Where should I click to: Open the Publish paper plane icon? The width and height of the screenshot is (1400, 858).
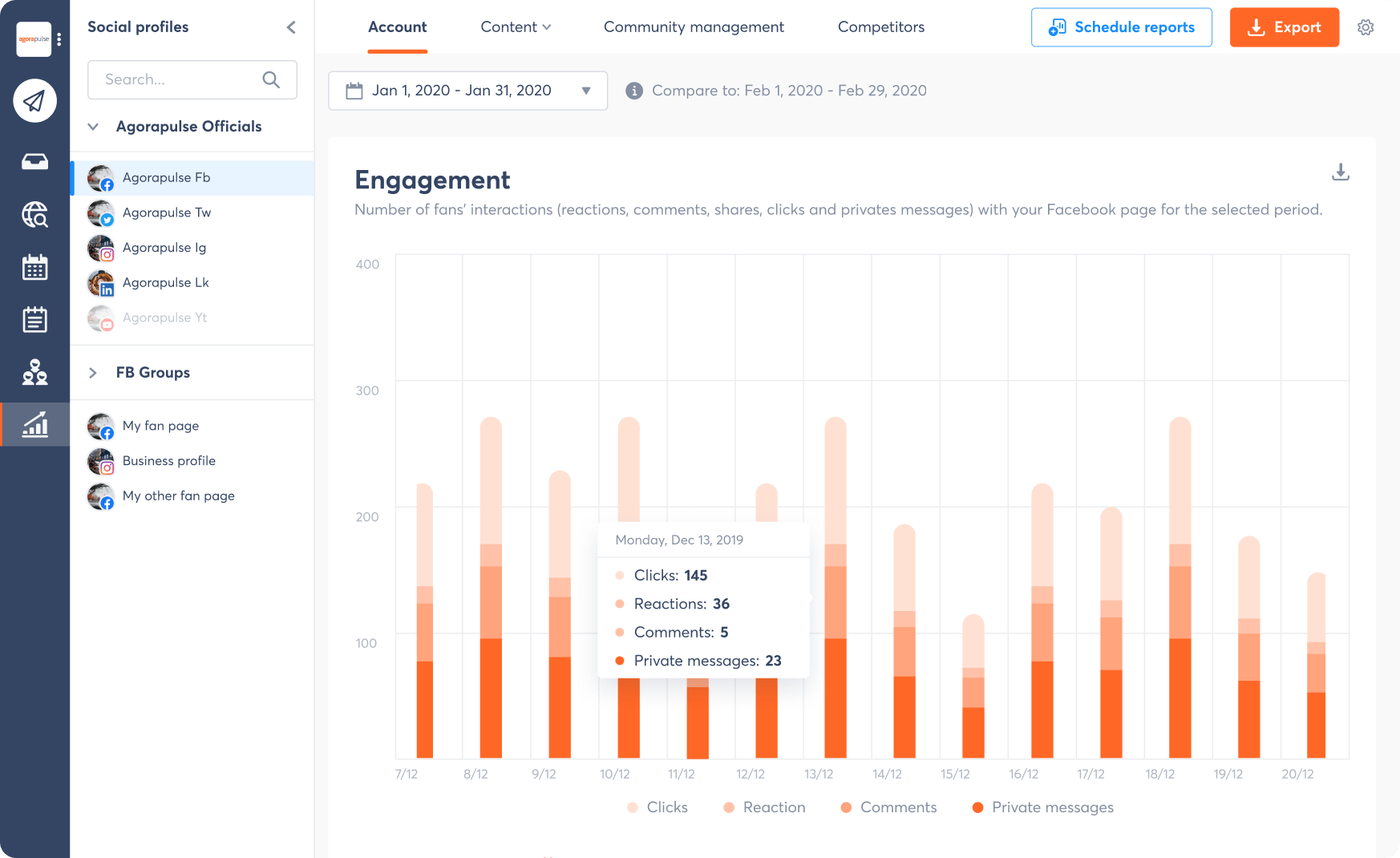(34, 101)
